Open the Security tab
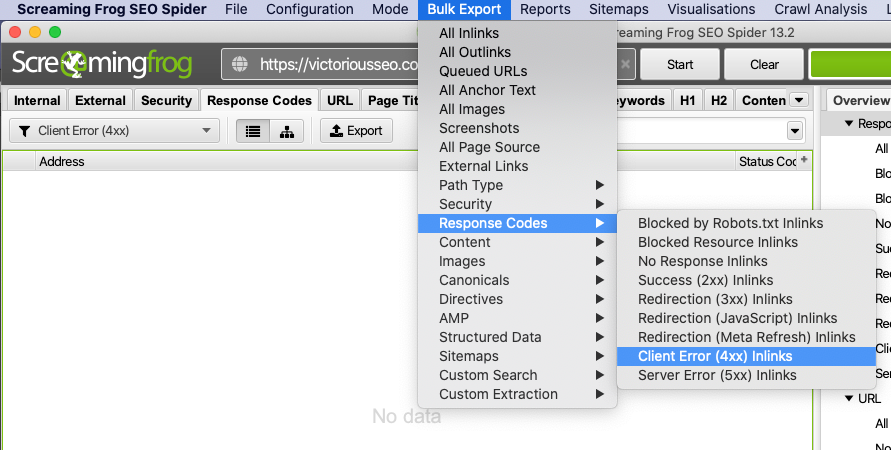The image size is (891, 450). 166,100
